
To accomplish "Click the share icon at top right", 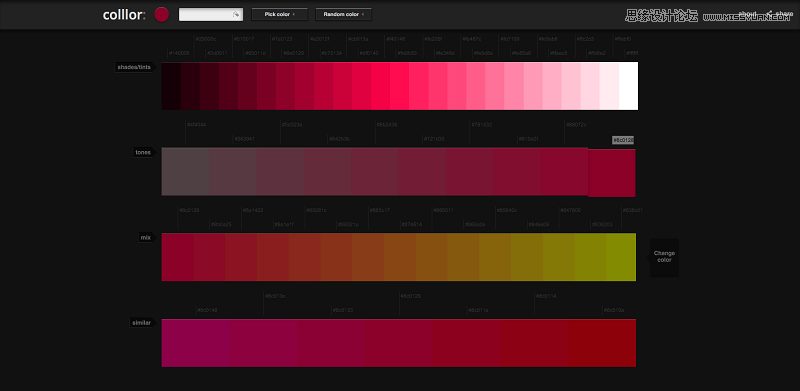I will click(x=769, y=13).
